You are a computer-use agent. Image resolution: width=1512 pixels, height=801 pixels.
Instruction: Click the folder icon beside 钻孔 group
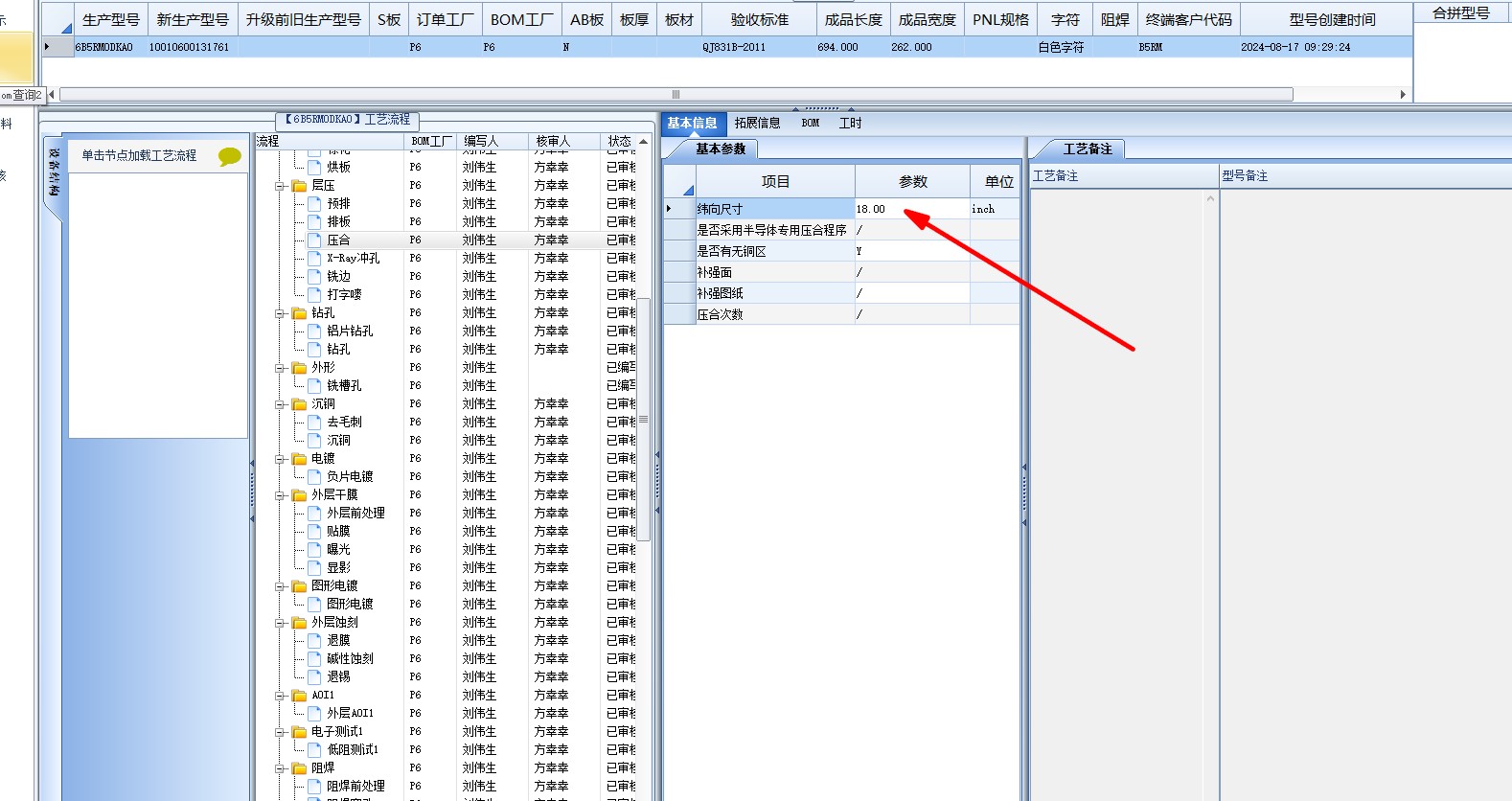click(299, 313)
